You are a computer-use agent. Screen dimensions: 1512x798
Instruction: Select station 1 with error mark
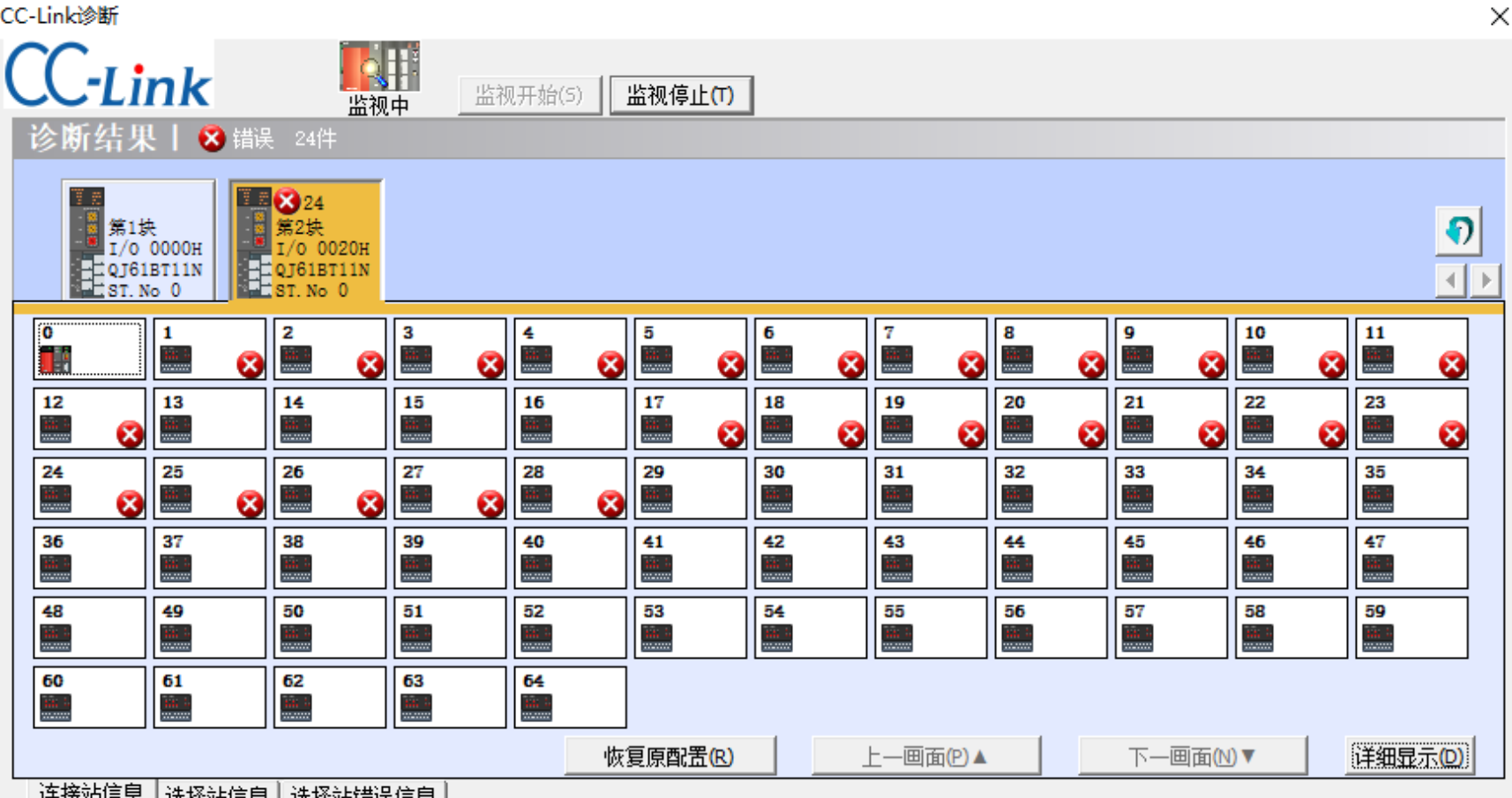pos(210,350)
